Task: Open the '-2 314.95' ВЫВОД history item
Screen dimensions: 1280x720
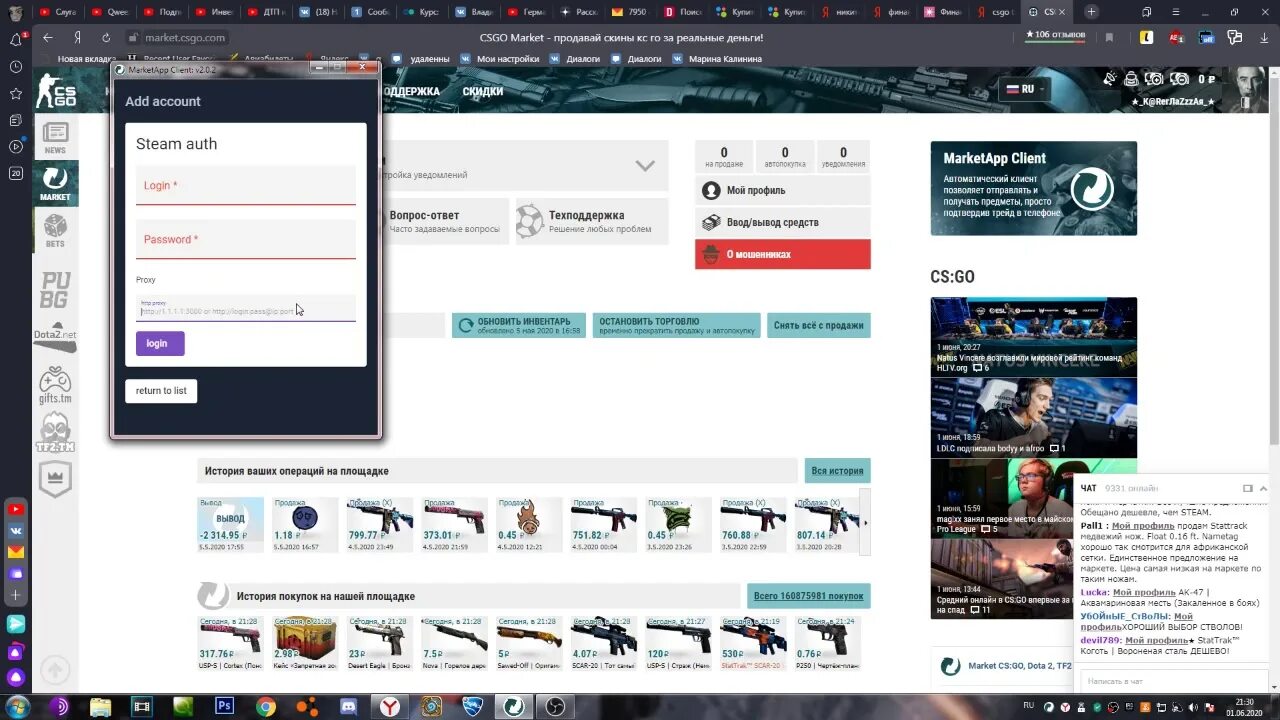Action: [x=231, y=526]
